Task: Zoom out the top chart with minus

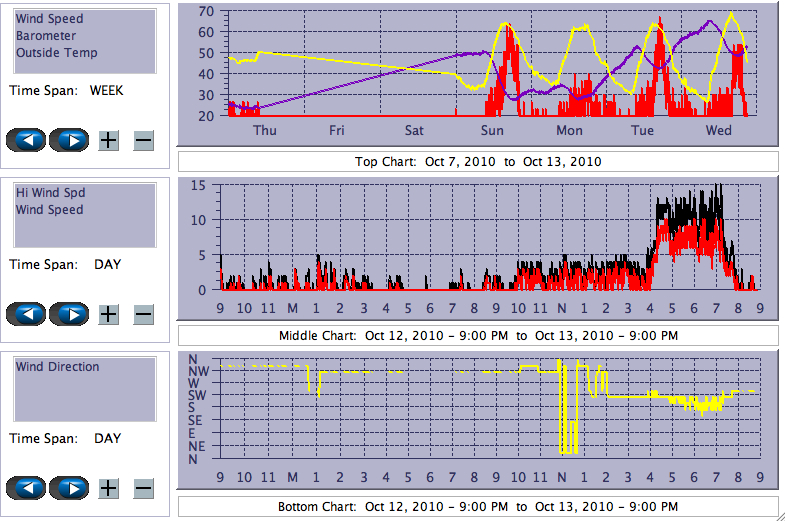Action: click(143, 140)
